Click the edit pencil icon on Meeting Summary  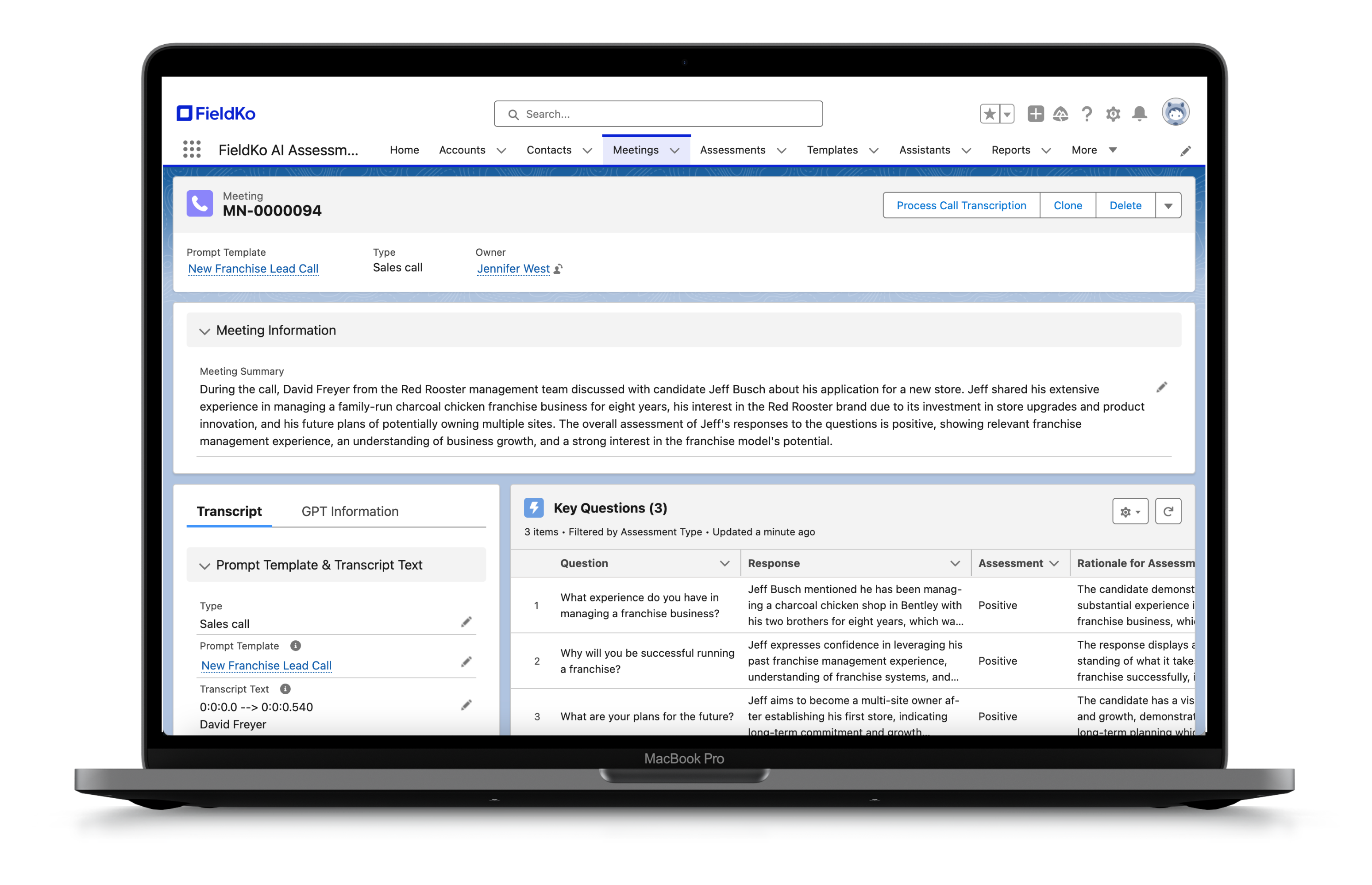pyautogui.click(x=1162, y=387)
